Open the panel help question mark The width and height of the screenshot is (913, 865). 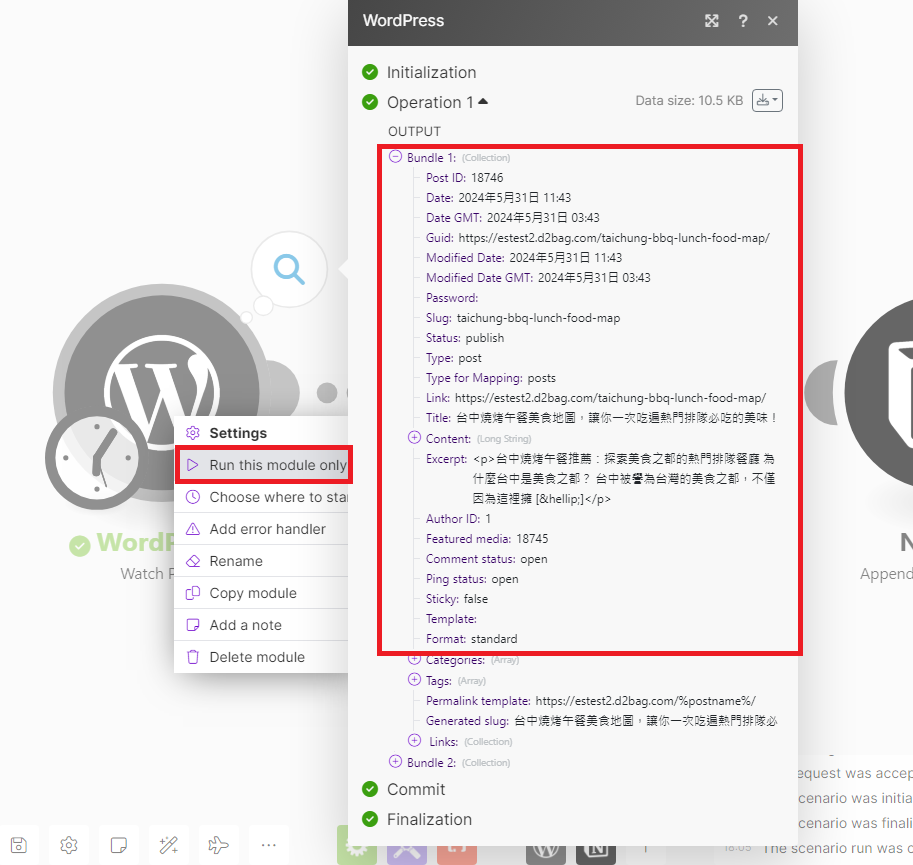[743, 21]
